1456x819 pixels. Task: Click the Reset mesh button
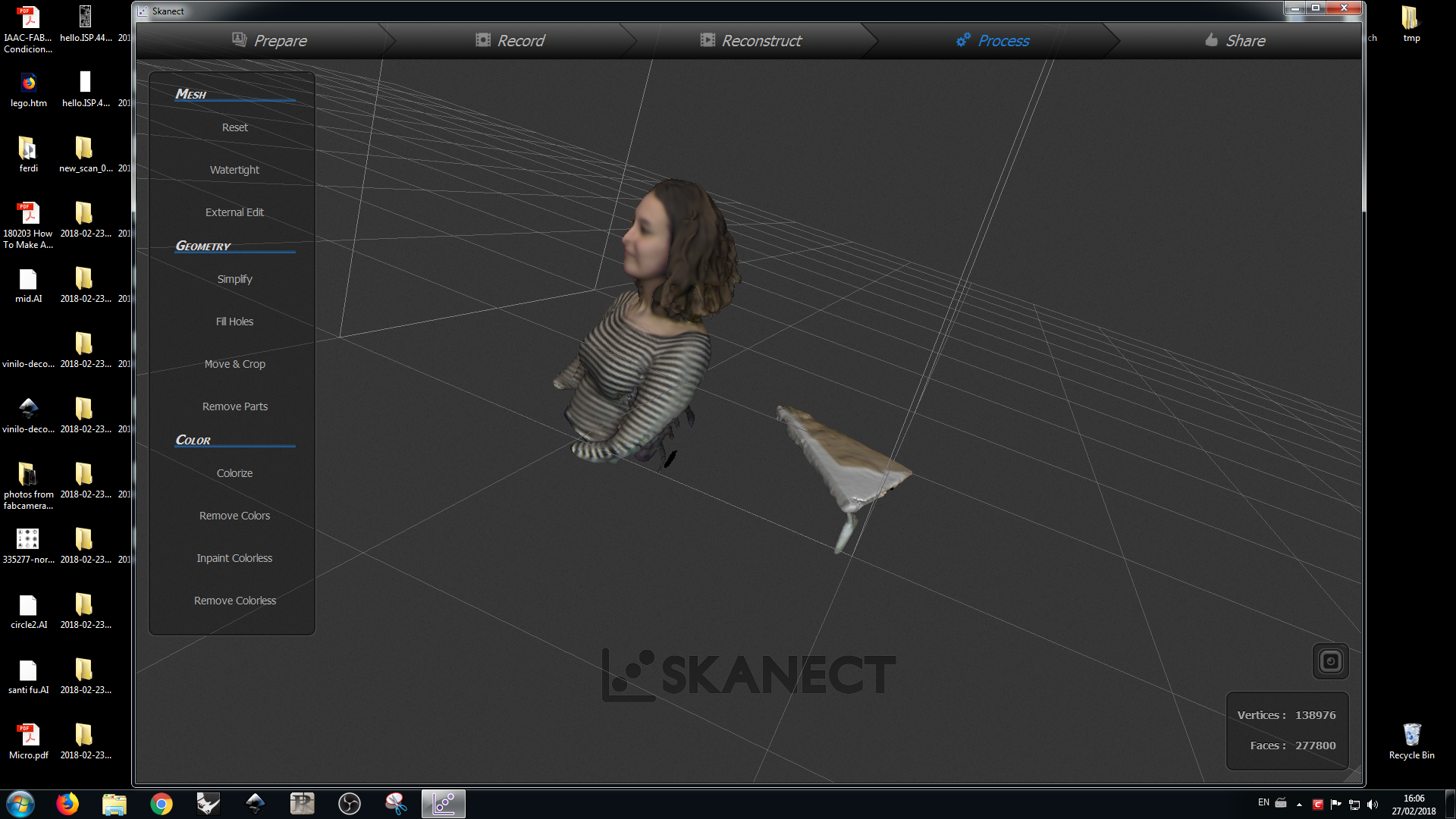(235, 127)
